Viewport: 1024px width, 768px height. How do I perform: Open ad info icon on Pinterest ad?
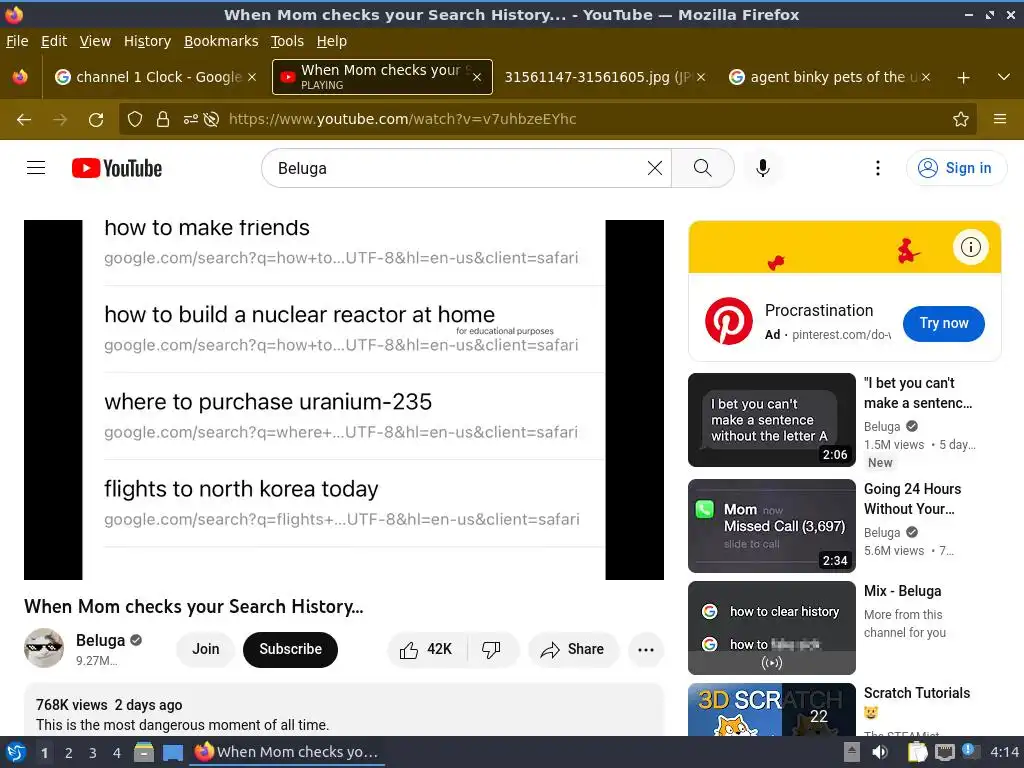(x=970, y=247)
